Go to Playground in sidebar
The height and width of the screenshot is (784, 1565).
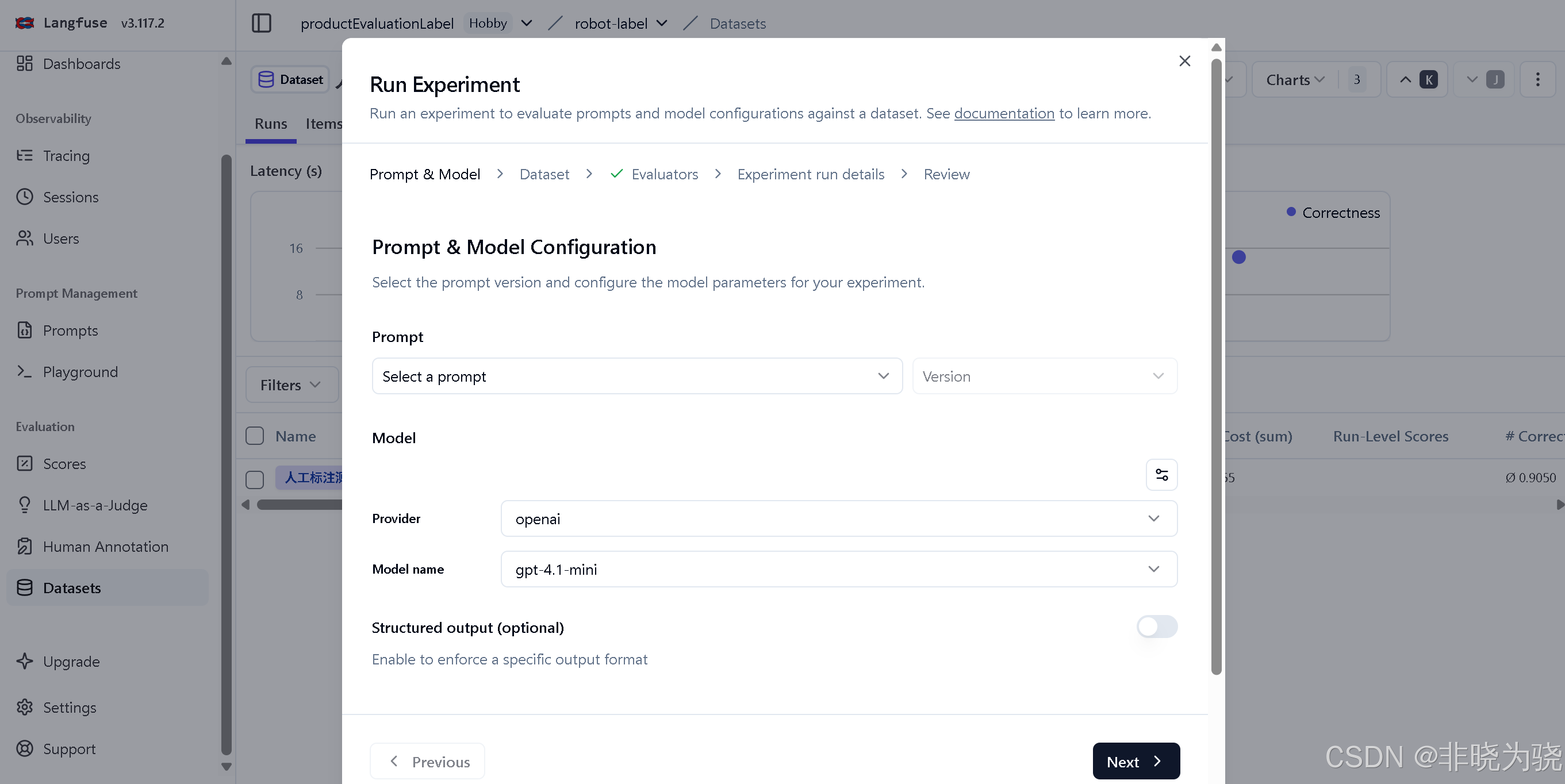click(79, 372)
